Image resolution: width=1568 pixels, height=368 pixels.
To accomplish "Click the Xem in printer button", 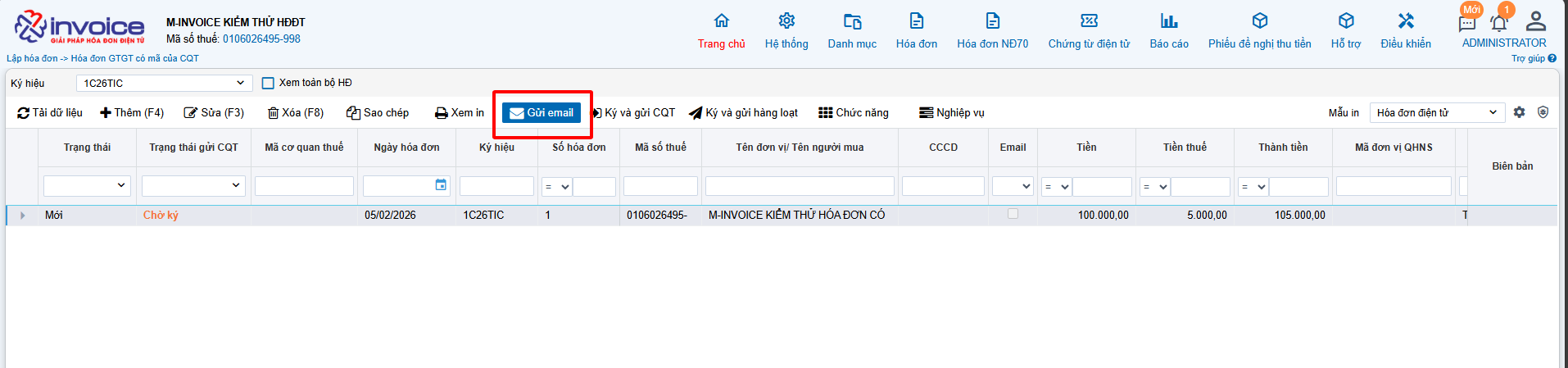I will pyautogui.click(x=459, y=113).
